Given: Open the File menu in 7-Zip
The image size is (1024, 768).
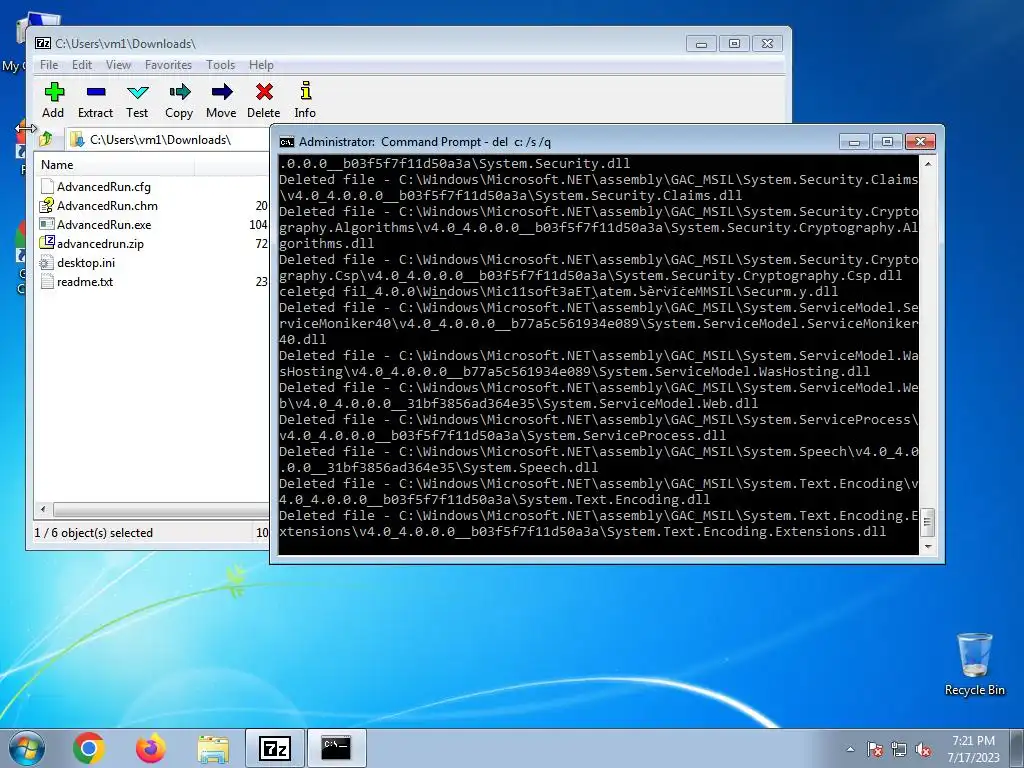Looking at the screenshot, I should [49, 65].
